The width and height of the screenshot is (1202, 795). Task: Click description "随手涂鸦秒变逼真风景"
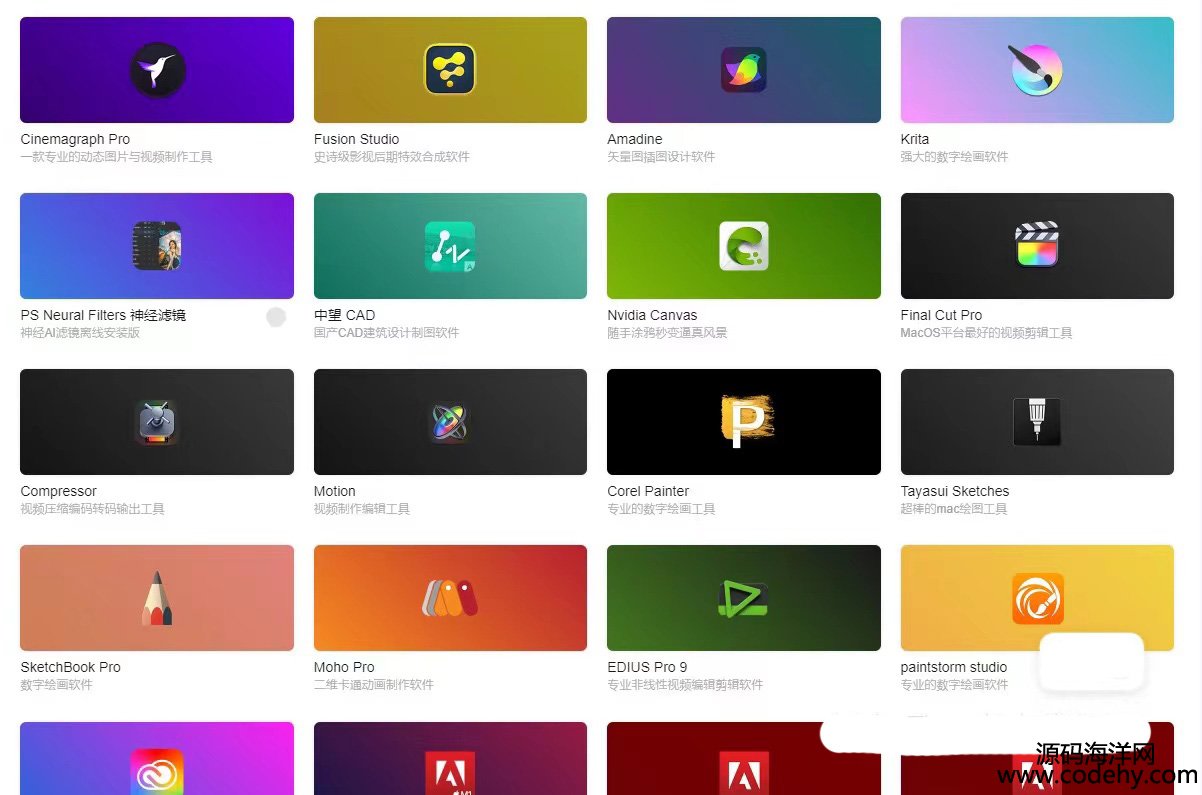[x=667, y=333]
